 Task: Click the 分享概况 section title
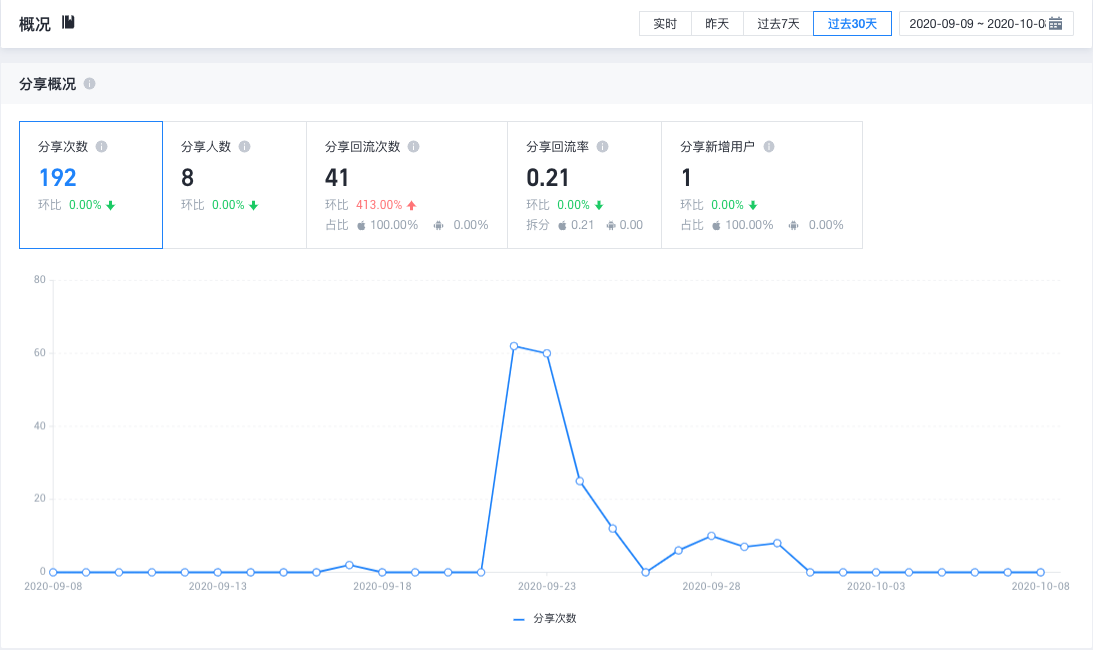point(47,84)
